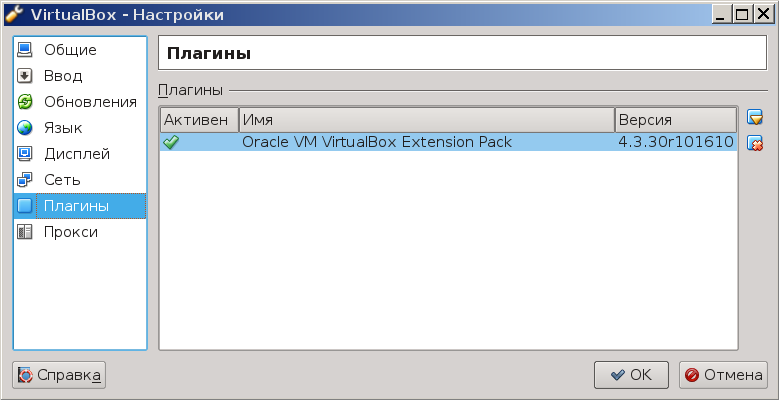
Task: Click the Общие monitor icon
Action: [24, 50]
